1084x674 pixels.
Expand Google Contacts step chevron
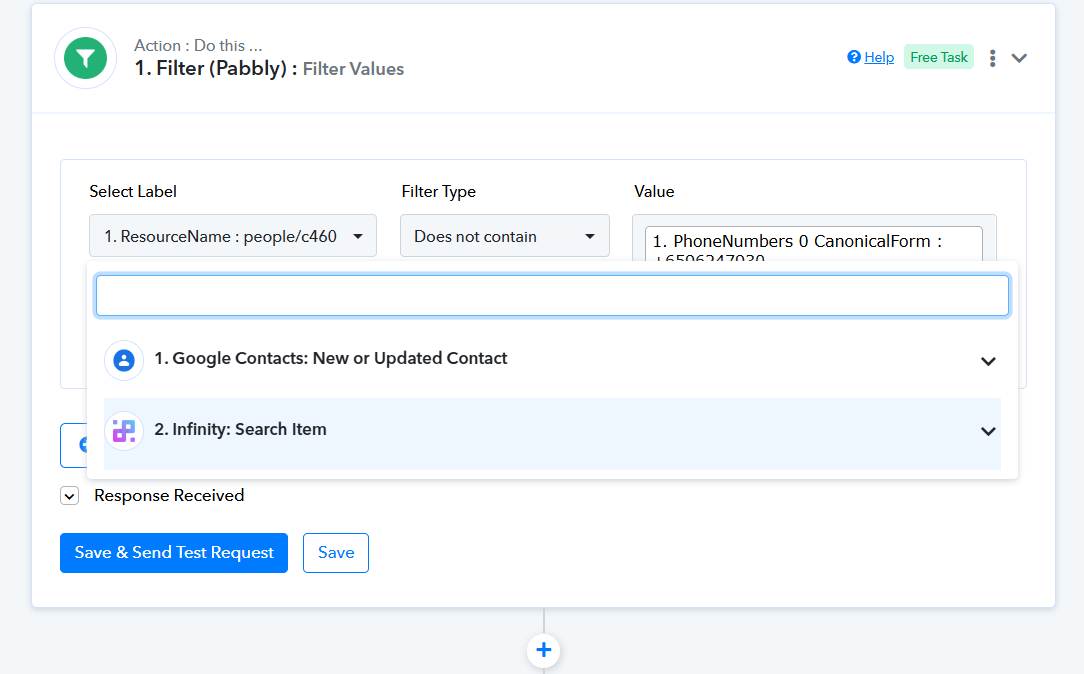[989, 361]
